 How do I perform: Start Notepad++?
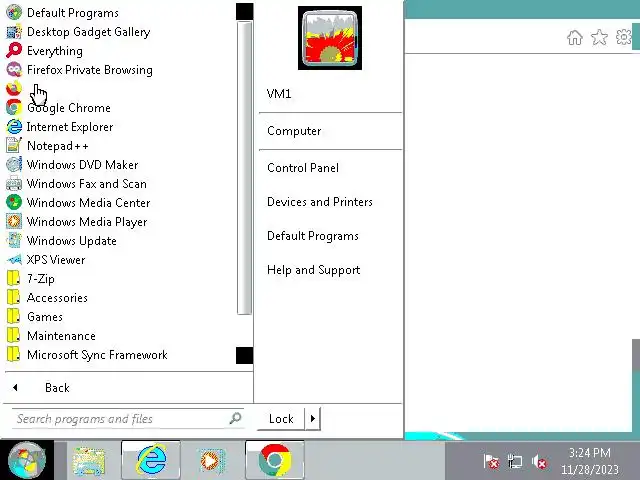[47, 146]
